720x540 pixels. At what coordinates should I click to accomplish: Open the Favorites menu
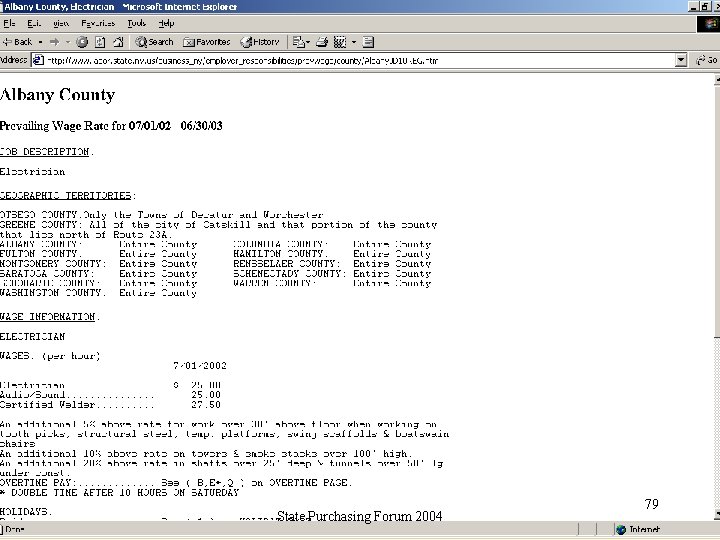pyautogui.click(x=98, y=23)
